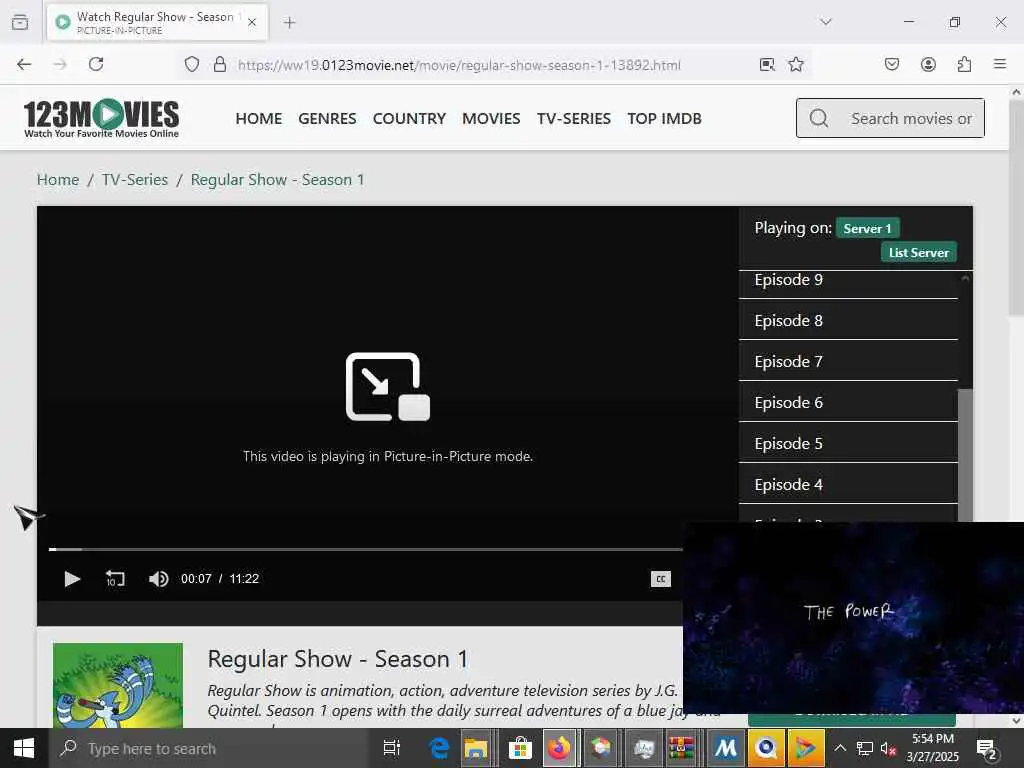Viewport: 1024px width, 768px height.
Task: Open Task View on the taskbar
Action: pos(392,748)
